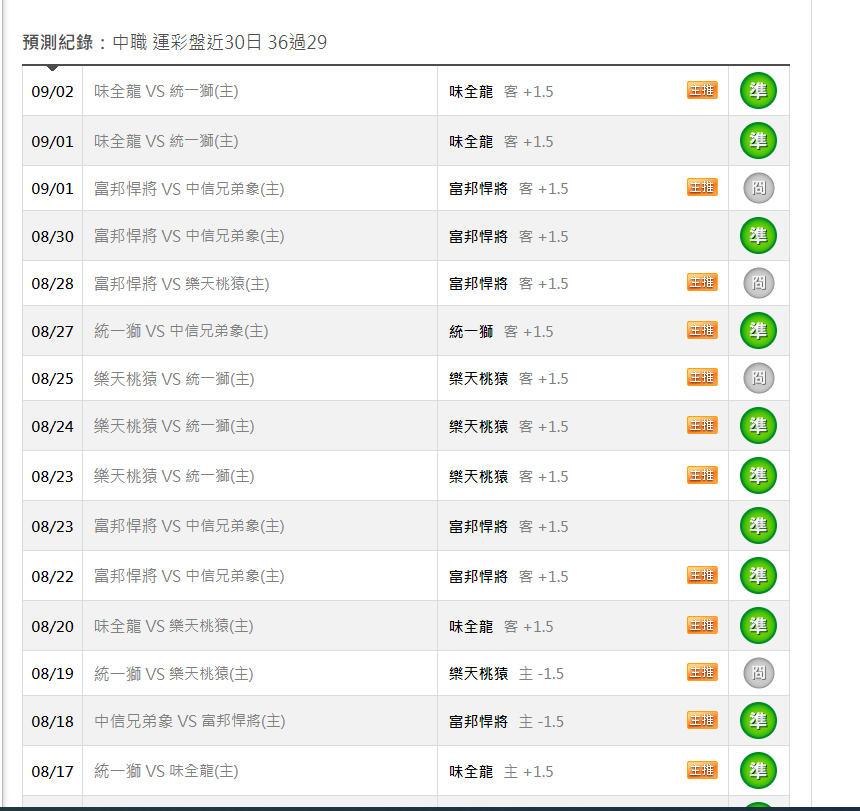Screen dimensions: 860x811
Task: Click the 統一獅 VS 中信兄弟象(主) matchup
Action: [x=181, y=331]
